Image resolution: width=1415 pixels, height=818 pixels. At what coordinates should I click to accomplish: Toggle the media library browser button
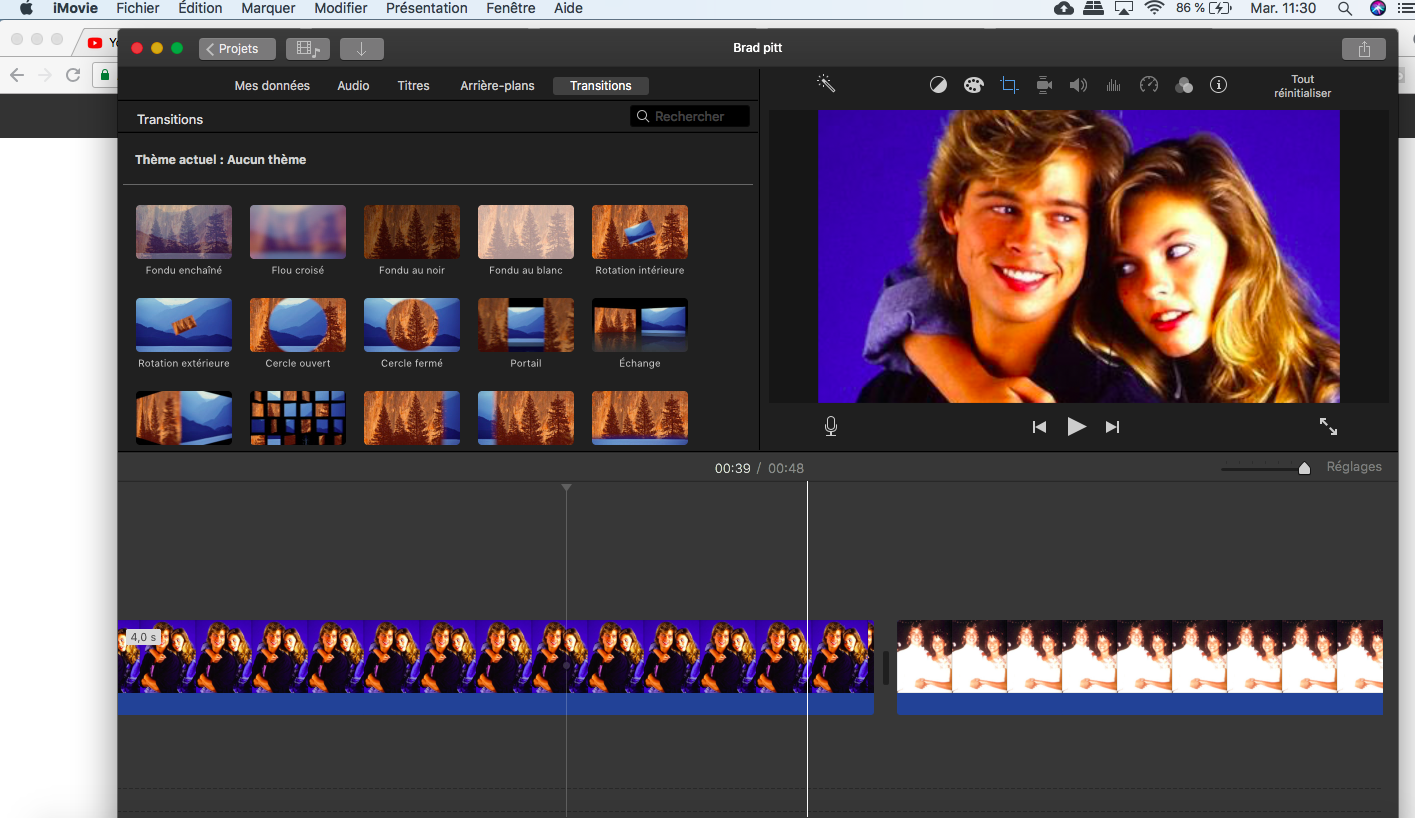pos(307,49)
